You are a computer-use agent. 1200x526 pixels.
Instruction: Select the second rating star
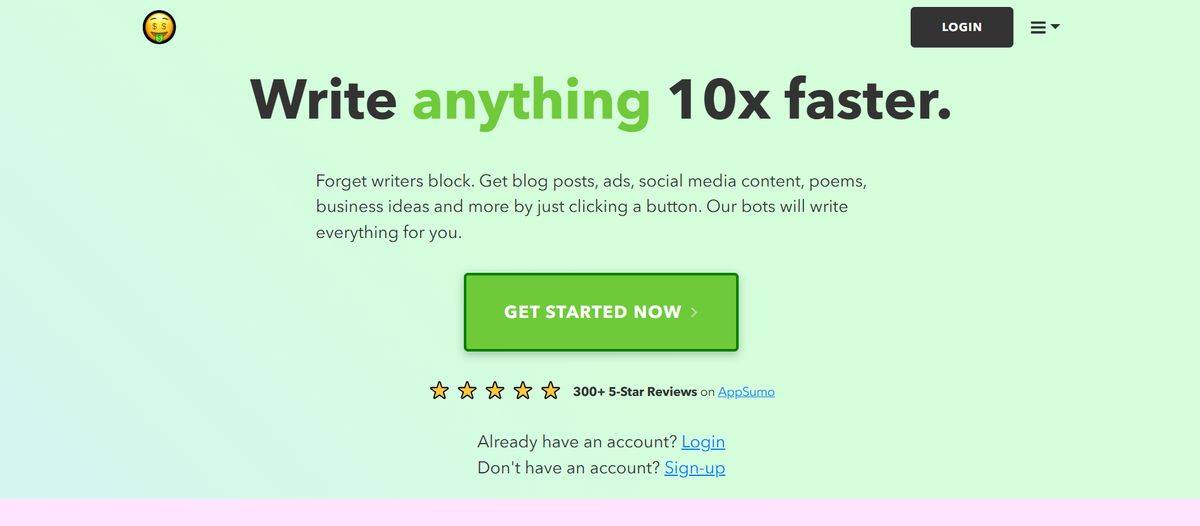467,391
